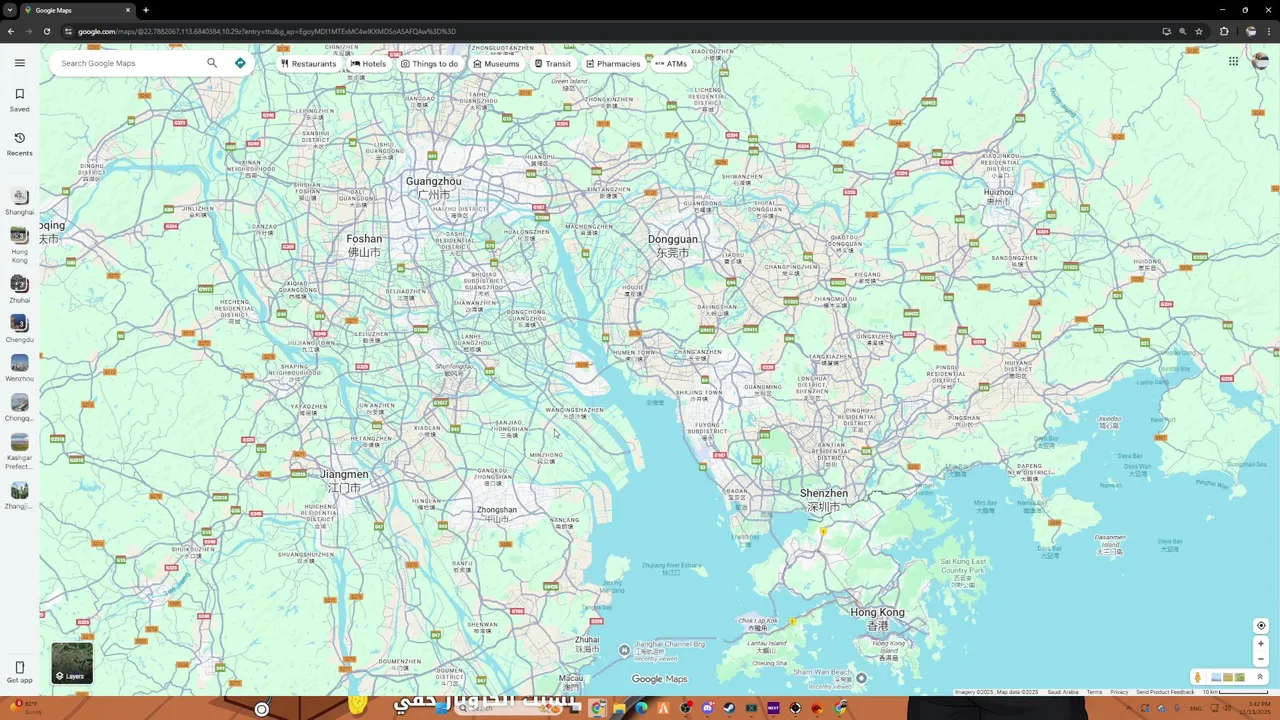The height and width of the screenshot is (720, 1280).
Task: Click Send Product Feedback
Action: [x=1165, y=692]
